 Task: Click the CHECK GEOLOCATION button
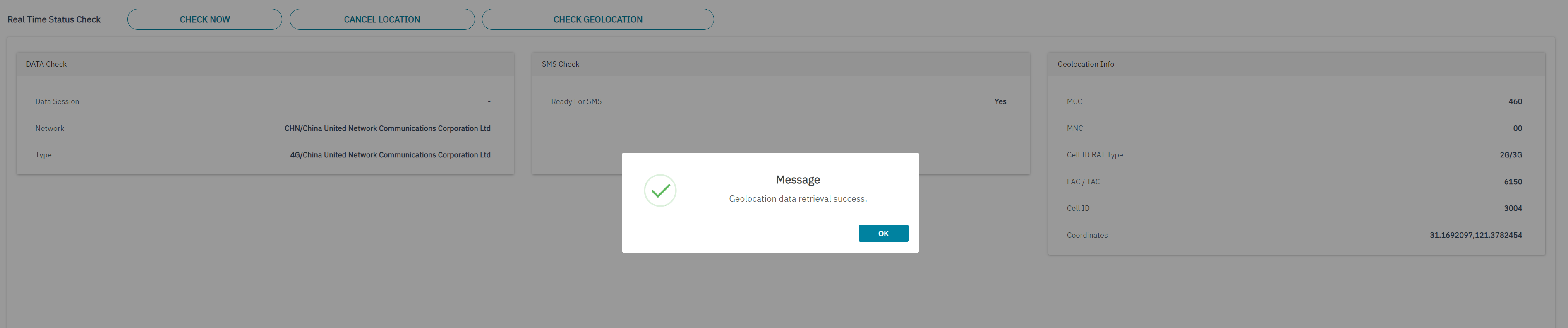(x=597, y=19)
